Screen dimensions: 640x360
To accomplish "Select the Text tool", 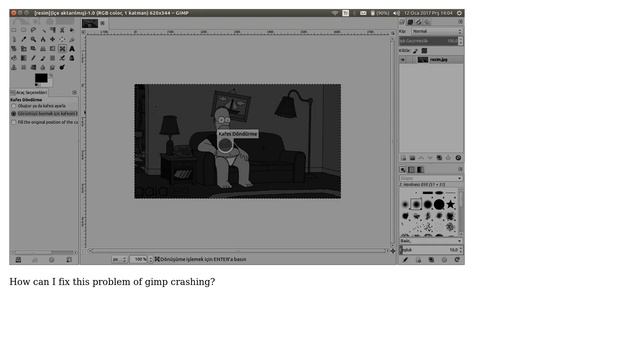I will [x=72, y=49].
